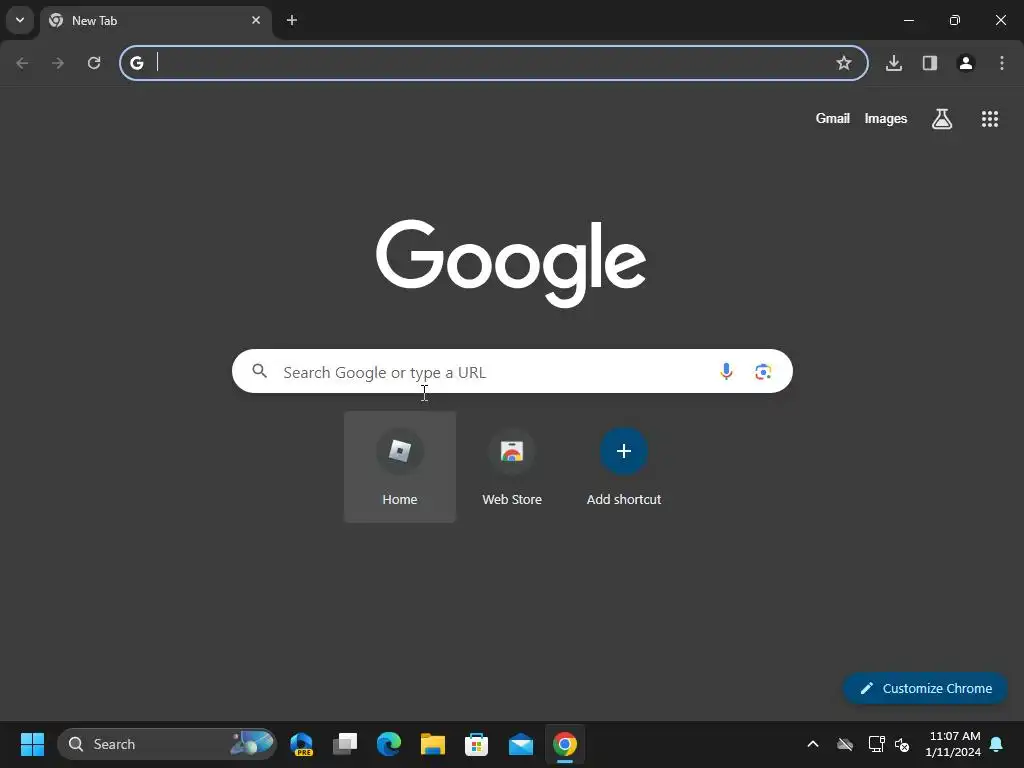This screenshot has height=768, width=1024.
Task: Show hidden system tray icons
Action: coord(813,744)
